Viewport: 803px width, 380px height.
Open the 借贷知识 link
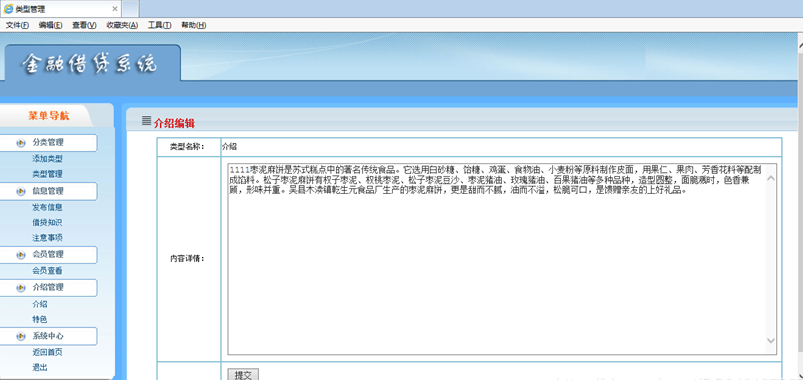click(x=48, y=223)
